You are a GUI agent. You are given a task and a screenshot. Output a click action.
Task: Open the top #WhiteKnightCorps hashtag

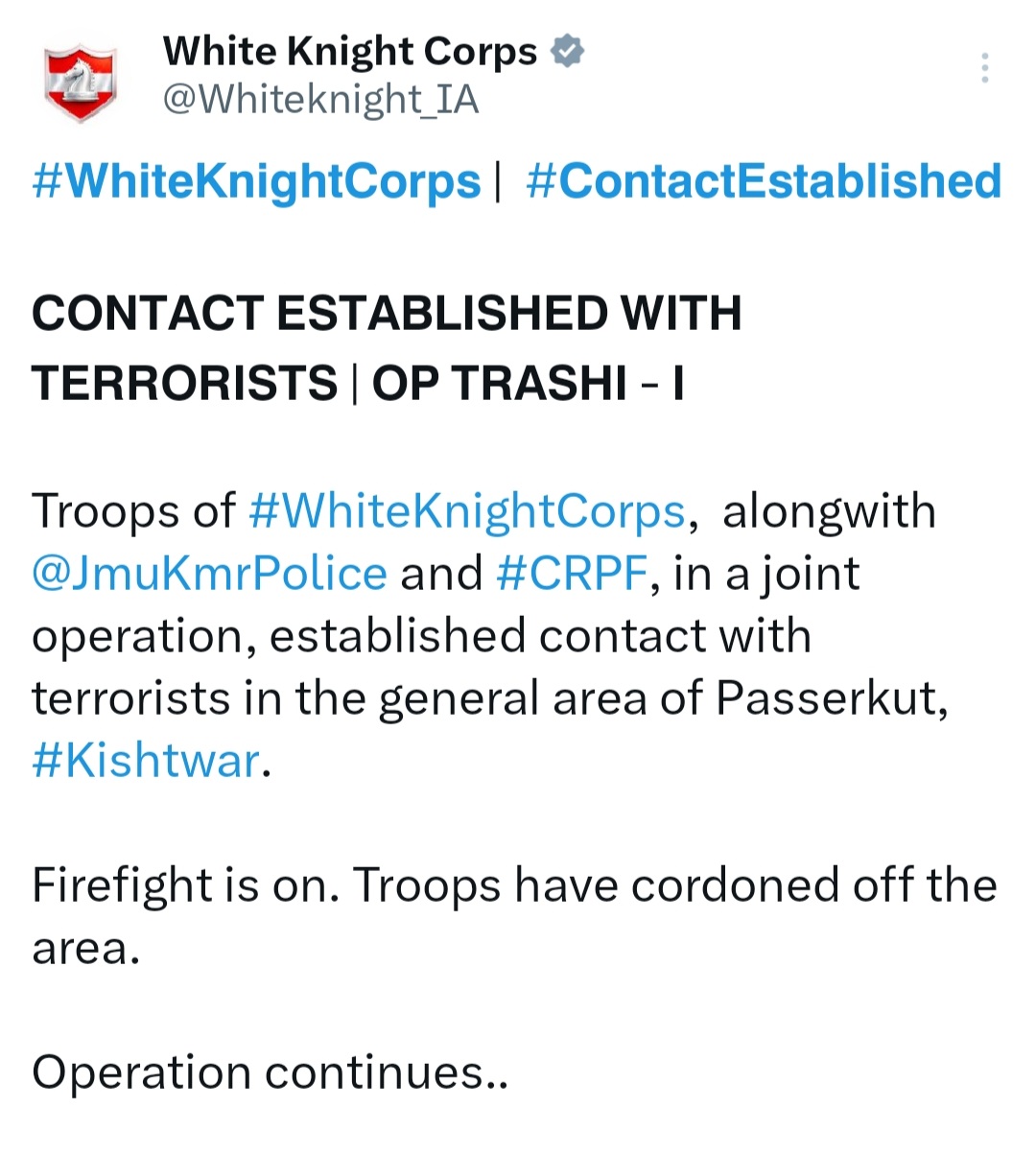(256, 181)
